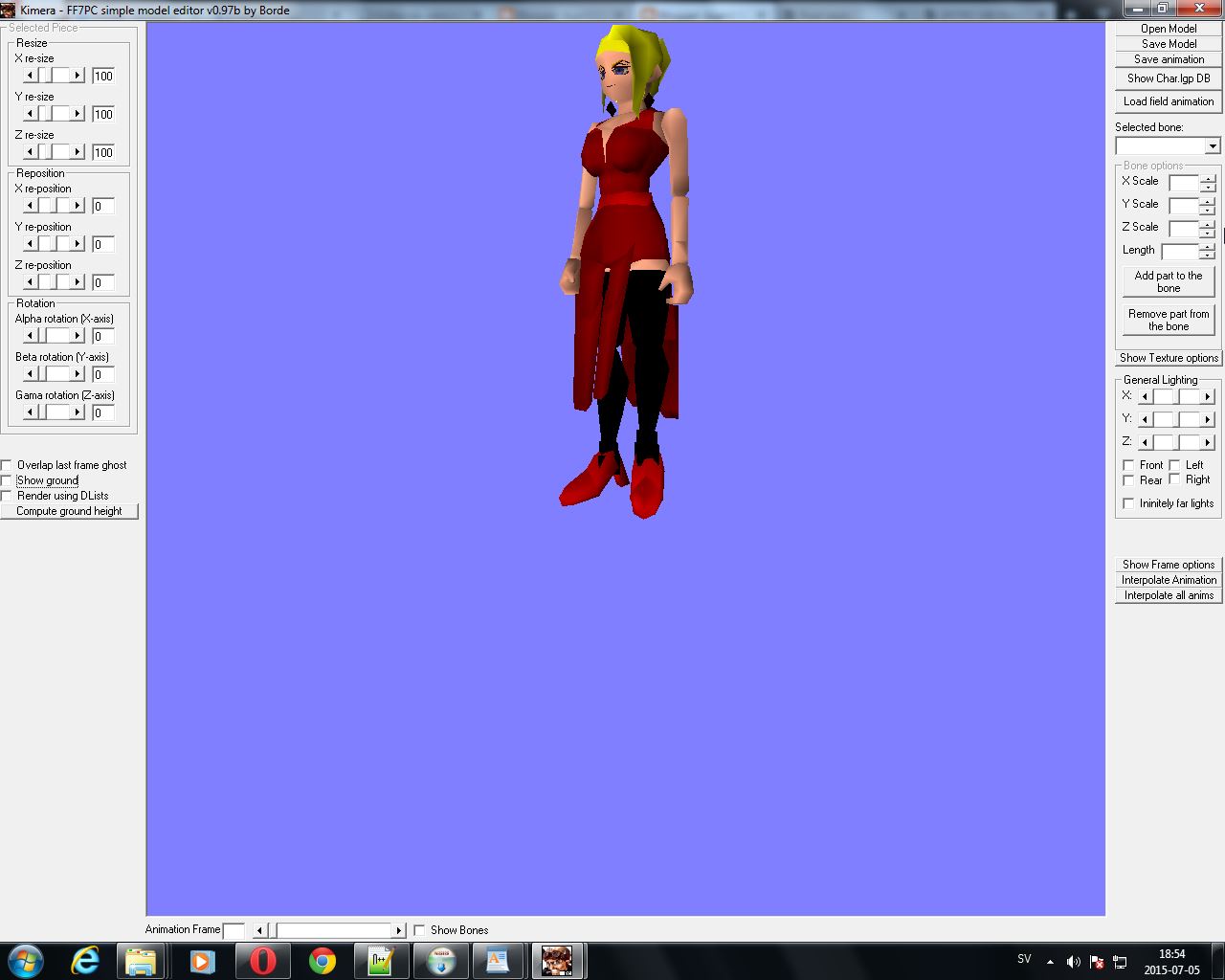This screenshot has width=1225, height=980.
Task: Open Notepad++ from the taskbar
Action: tap(380, 960)
